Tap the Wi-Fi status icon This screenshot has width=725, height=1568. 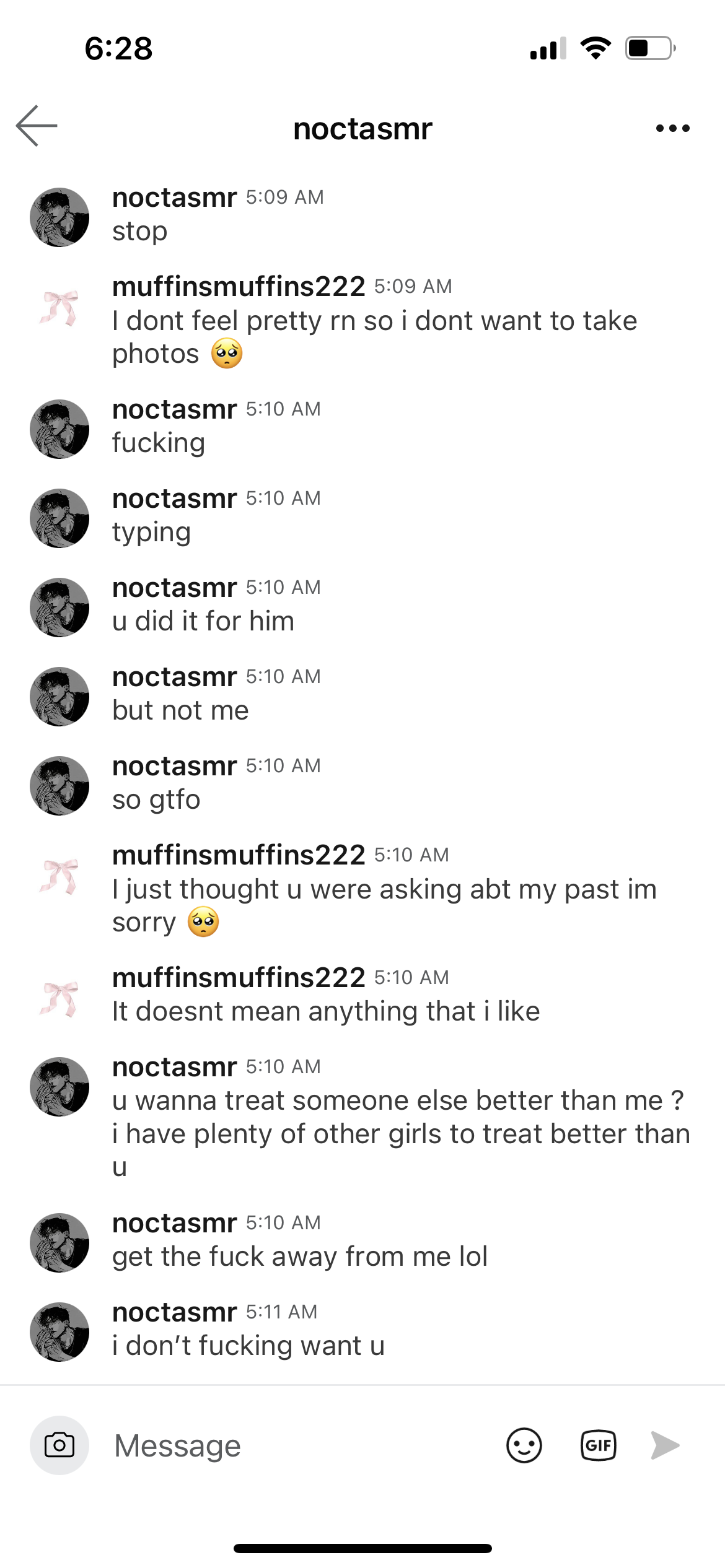pyautogui.click(x=595, y=48)
